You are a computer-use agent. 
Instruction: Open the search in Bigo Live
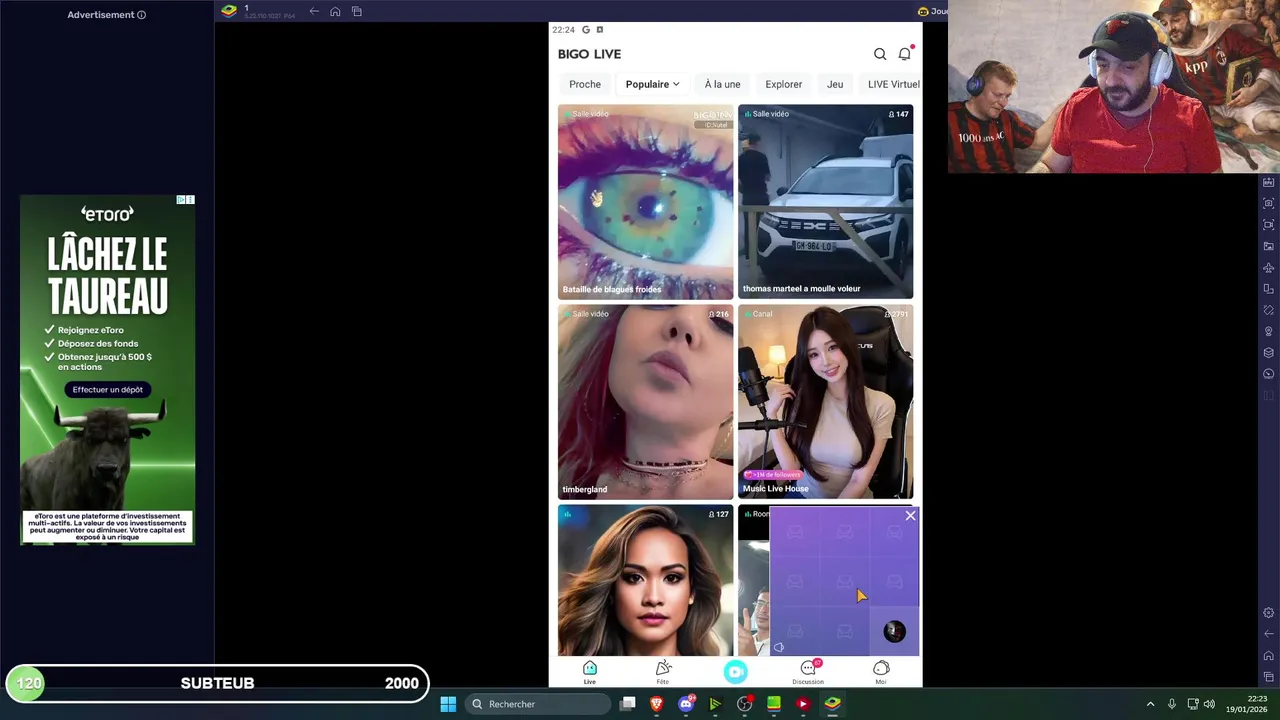pos(880,54)
